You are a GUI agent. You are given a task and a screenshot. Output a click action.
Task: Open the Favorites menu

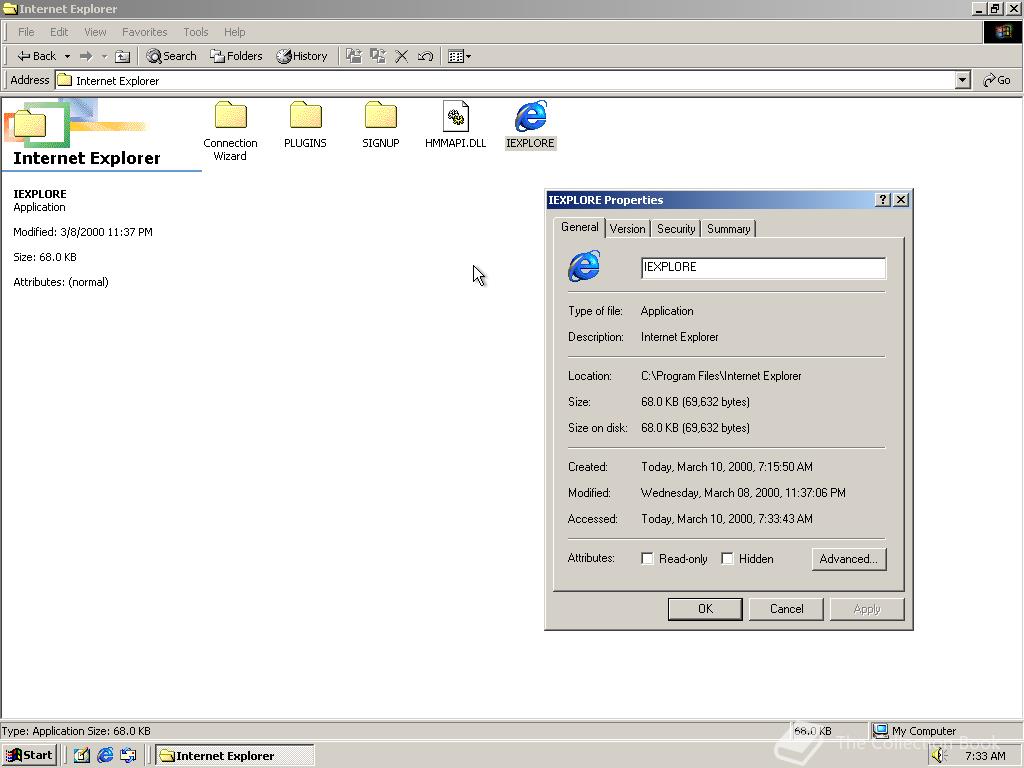pyautogui.click(x=144, y=32)
